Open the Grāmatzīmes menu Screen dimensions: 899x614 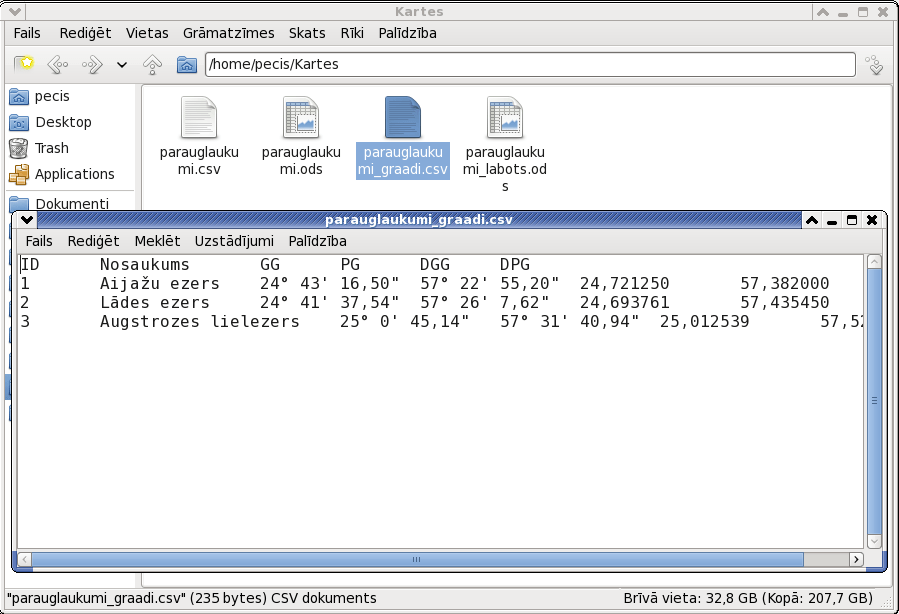pos(229,33)
